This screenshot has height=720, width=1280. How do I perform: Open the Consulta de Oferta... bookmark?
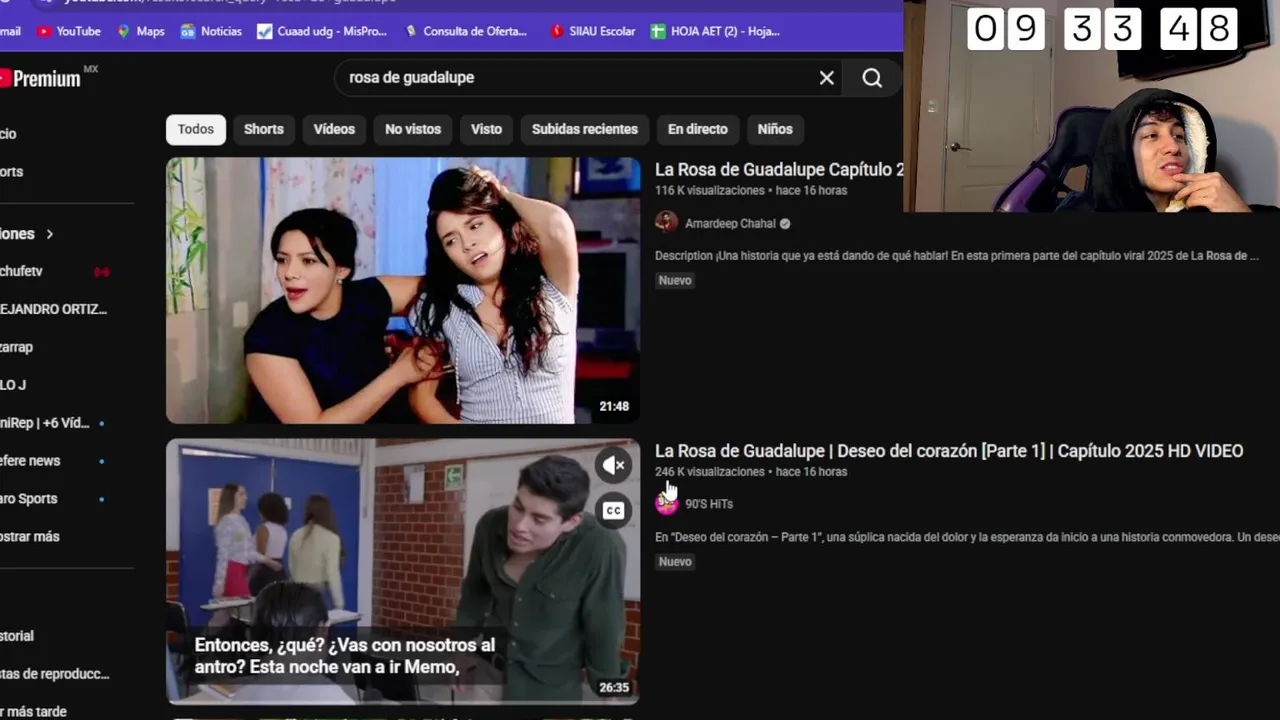[x=465, y=31]
